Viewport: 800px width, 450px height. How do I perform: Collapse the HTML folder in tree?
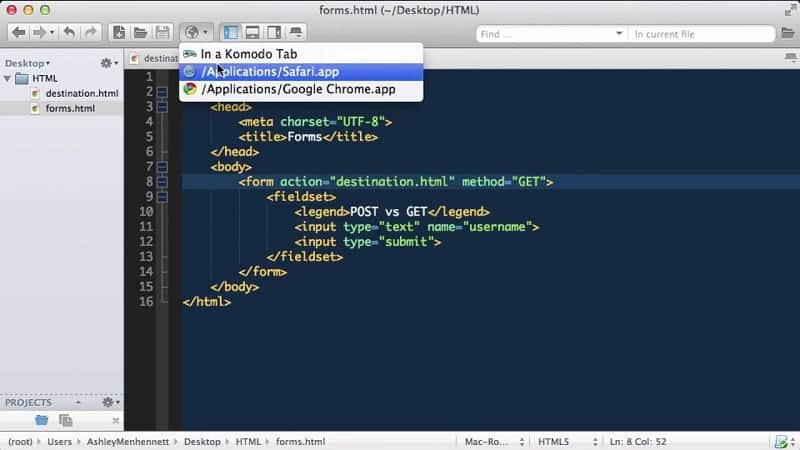click(x=7, y=79)
